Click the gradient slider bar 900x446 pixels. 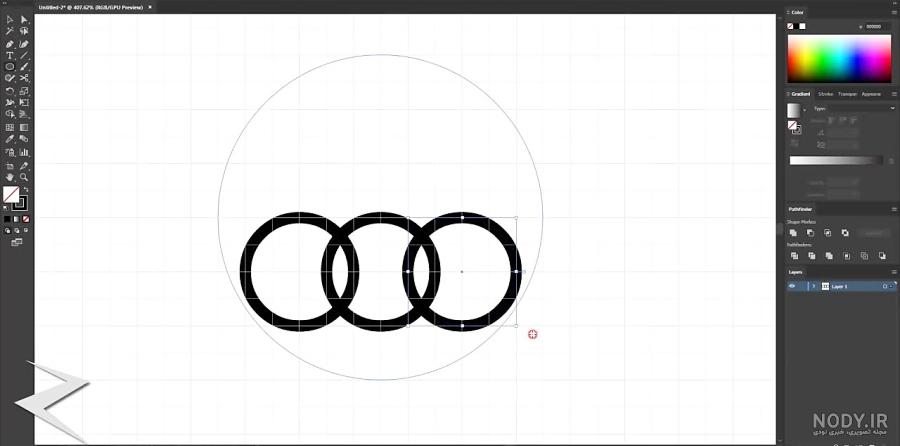click(x=836, y=161)
